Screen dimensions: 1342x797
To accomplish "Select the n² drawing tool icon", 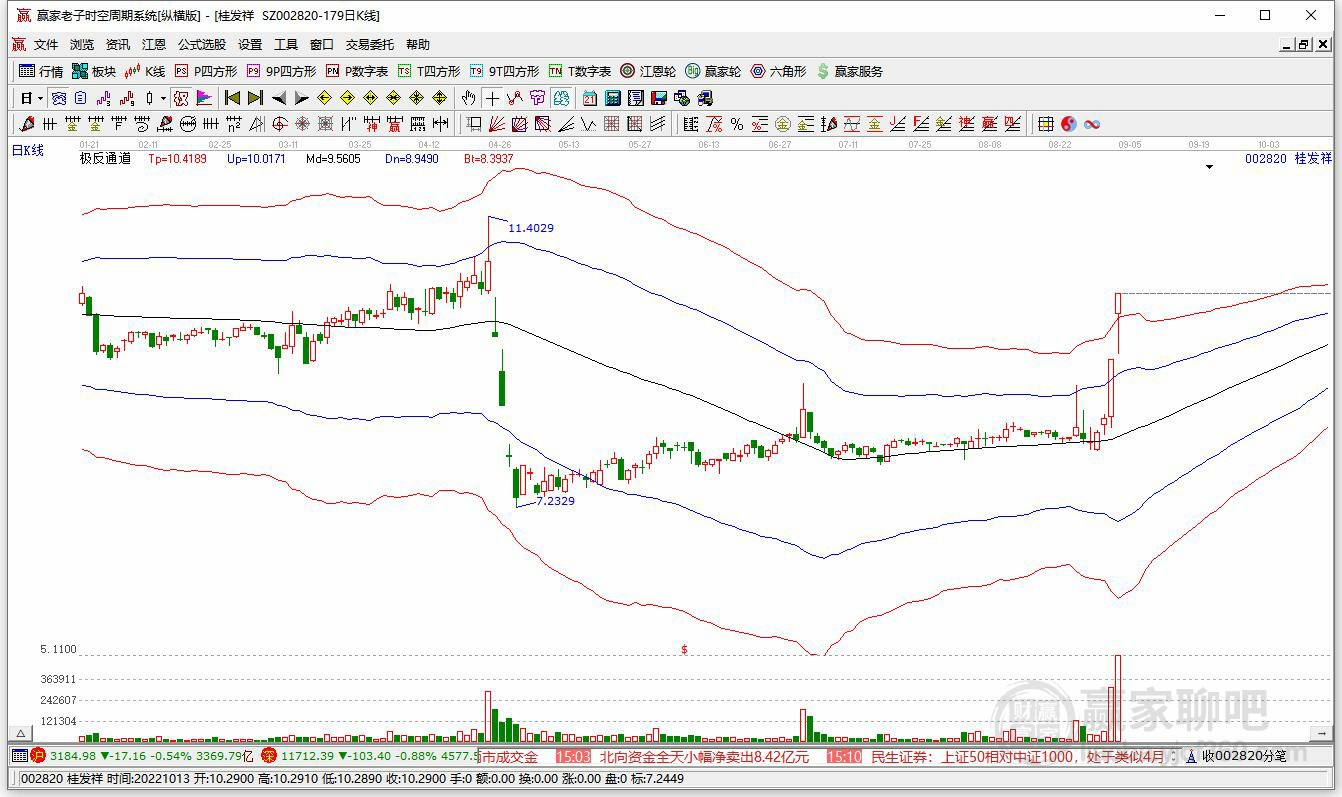I will tap(233, 124).
